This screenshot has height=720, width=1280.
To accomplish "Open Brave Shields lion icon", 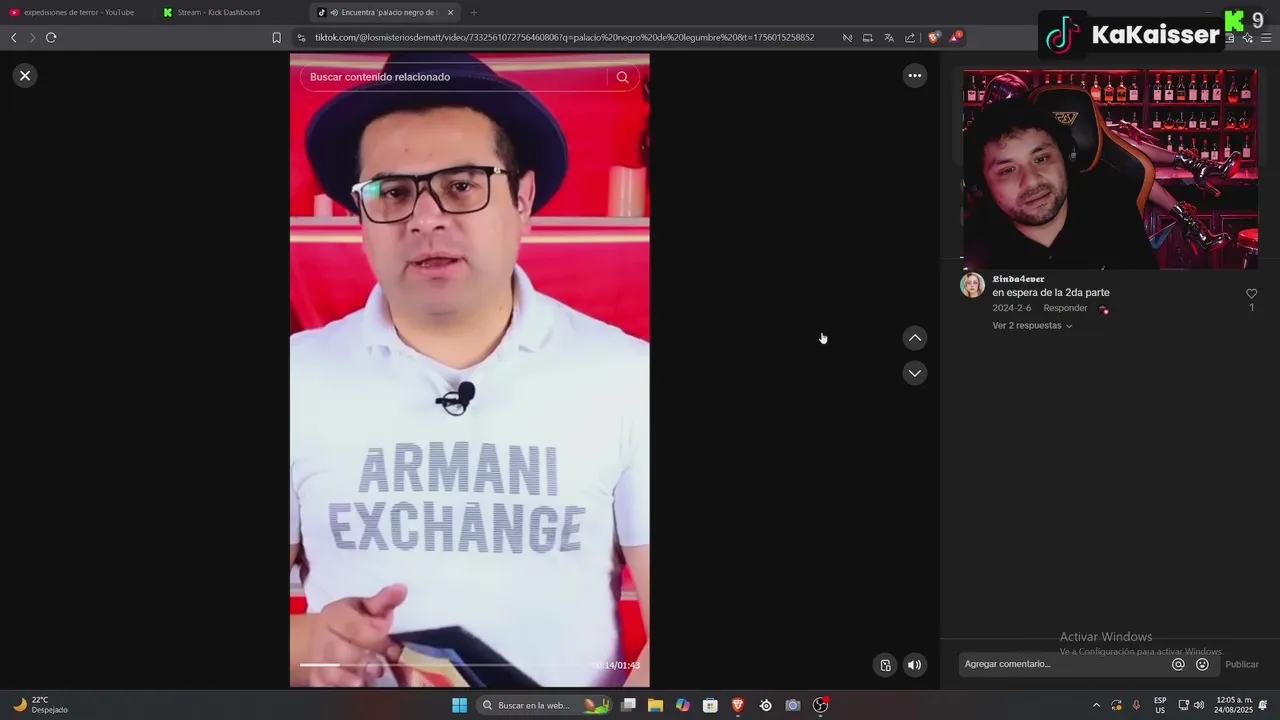I will click(934, 37).
